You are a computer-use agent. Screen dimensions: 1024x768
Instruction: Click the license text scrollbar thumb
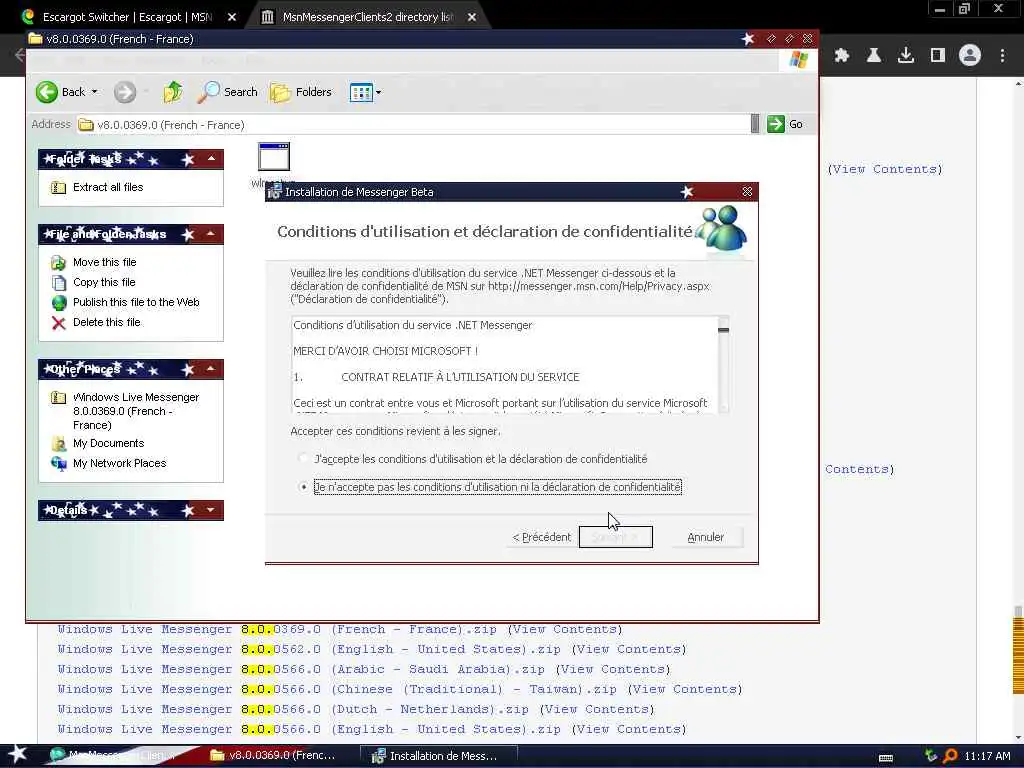point(723,330)
